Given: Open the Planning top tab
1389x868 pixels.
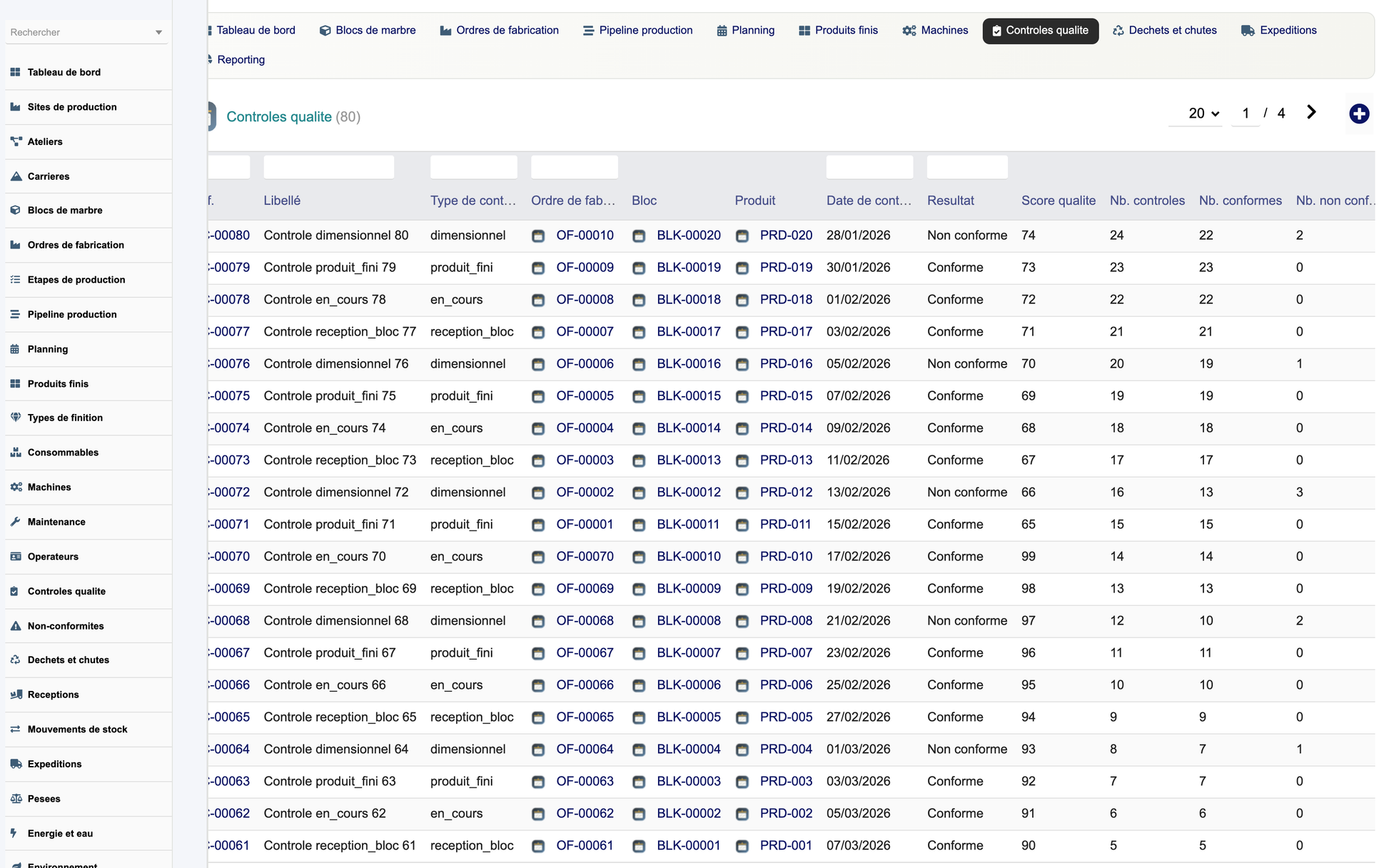Looking at the screenshot, I should [746, 30].
